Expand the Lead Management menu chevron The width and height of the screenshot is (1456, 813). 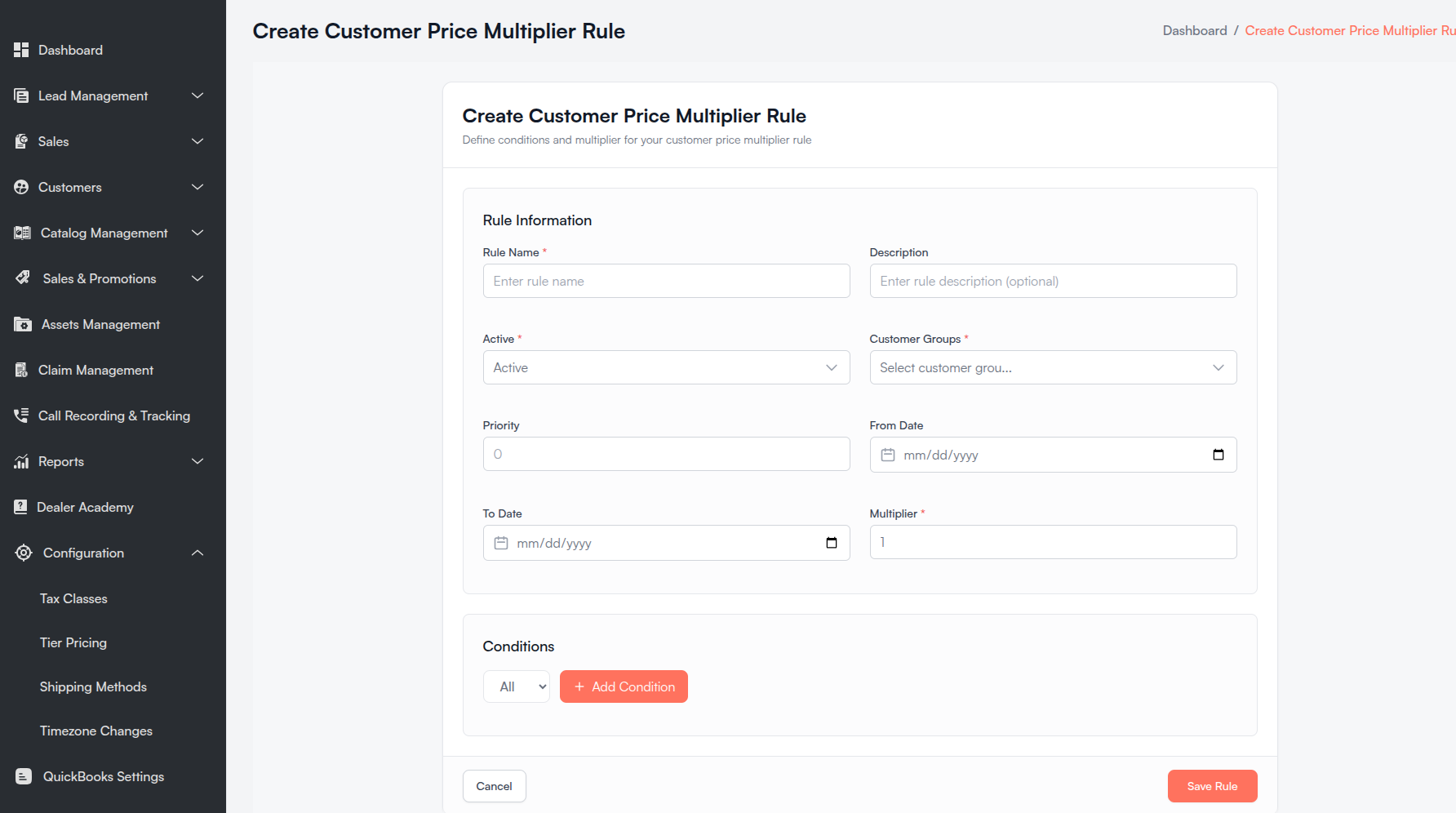coord(198,96)
